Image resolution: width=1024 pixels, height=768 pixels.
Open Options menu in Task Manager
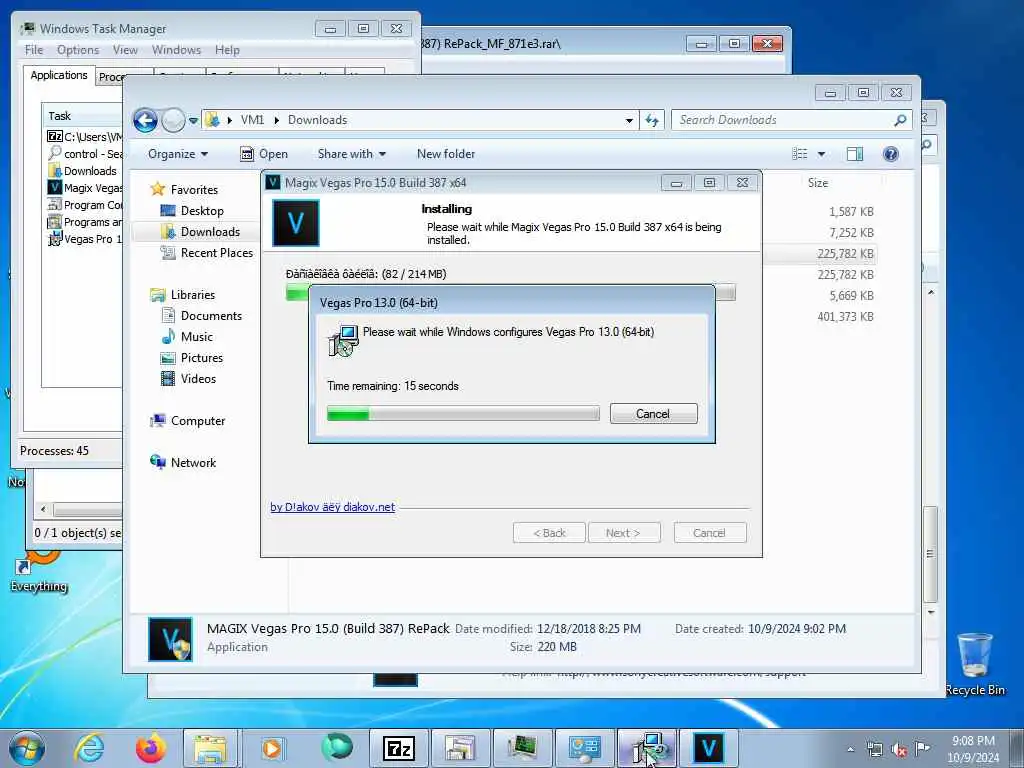click(78, 50)
